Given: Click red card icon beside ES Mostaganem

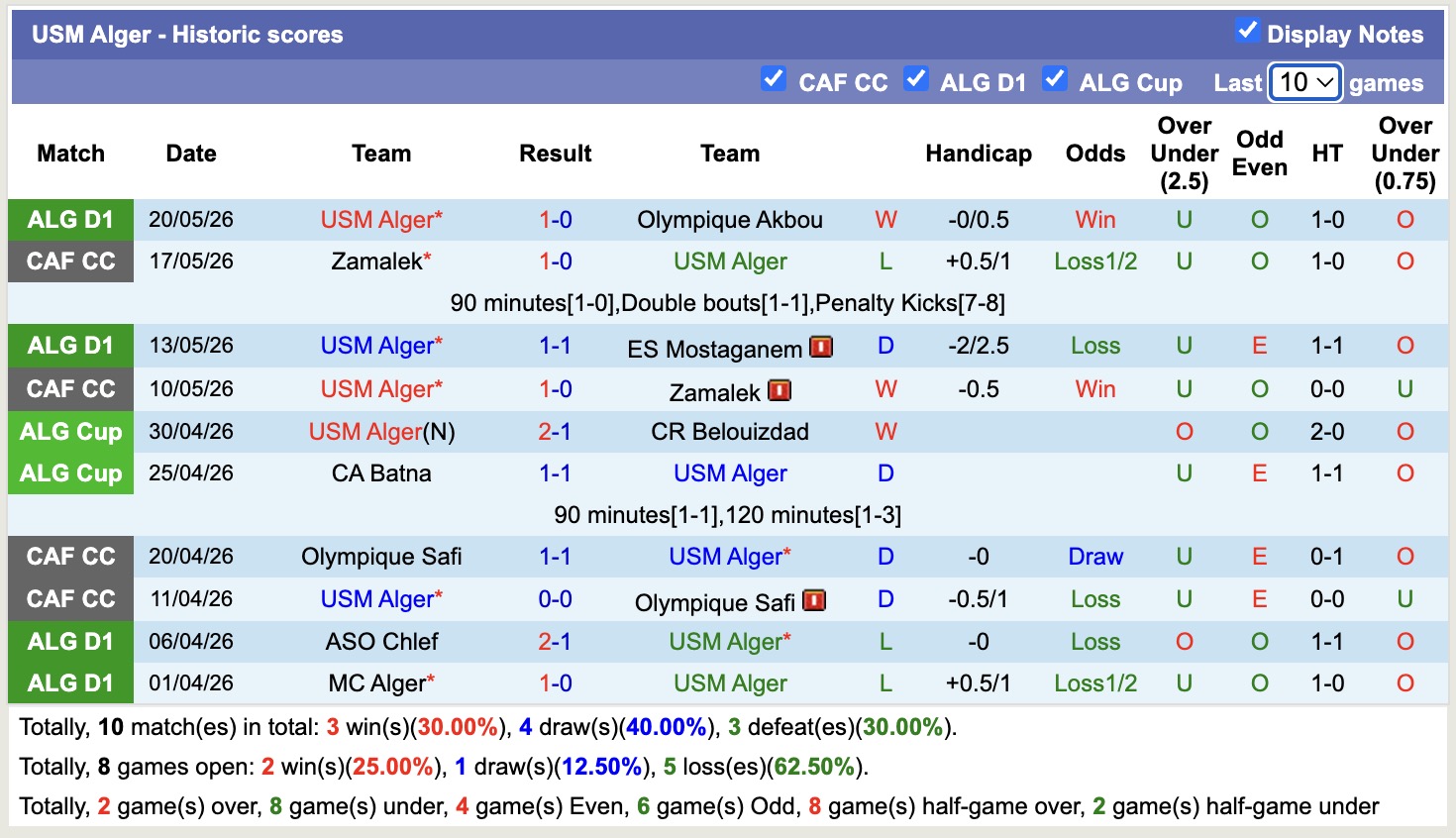Looking at the screenshot, I should [821, 347].
